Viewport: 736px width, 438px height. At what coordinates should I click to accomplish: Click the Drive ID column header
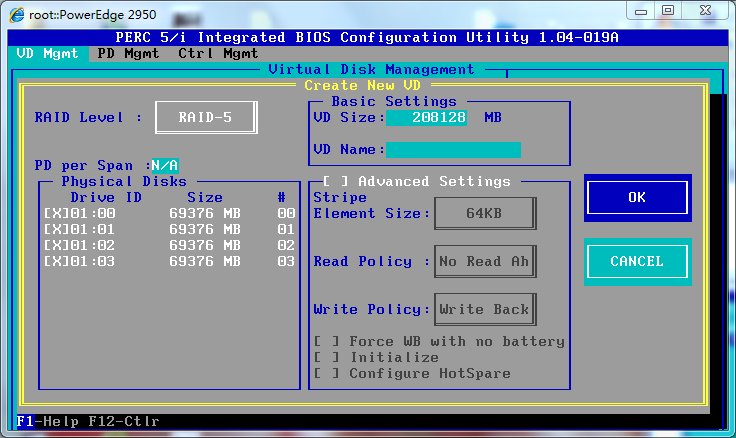106,198
